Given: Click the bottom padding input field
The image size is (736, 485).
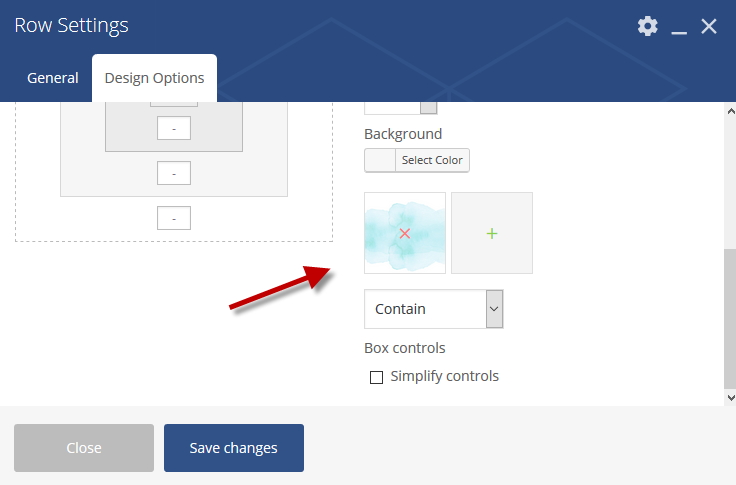Looking at the screenshot, I should tap(174, 128).
